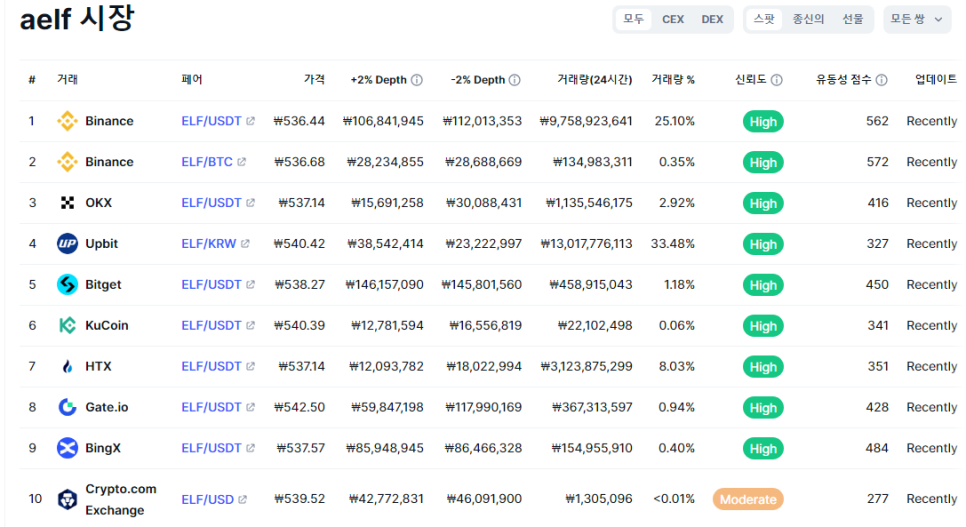Click the 유동성 점수 info icon
This screenshot has width=966, height=527.
coord(882,80)
